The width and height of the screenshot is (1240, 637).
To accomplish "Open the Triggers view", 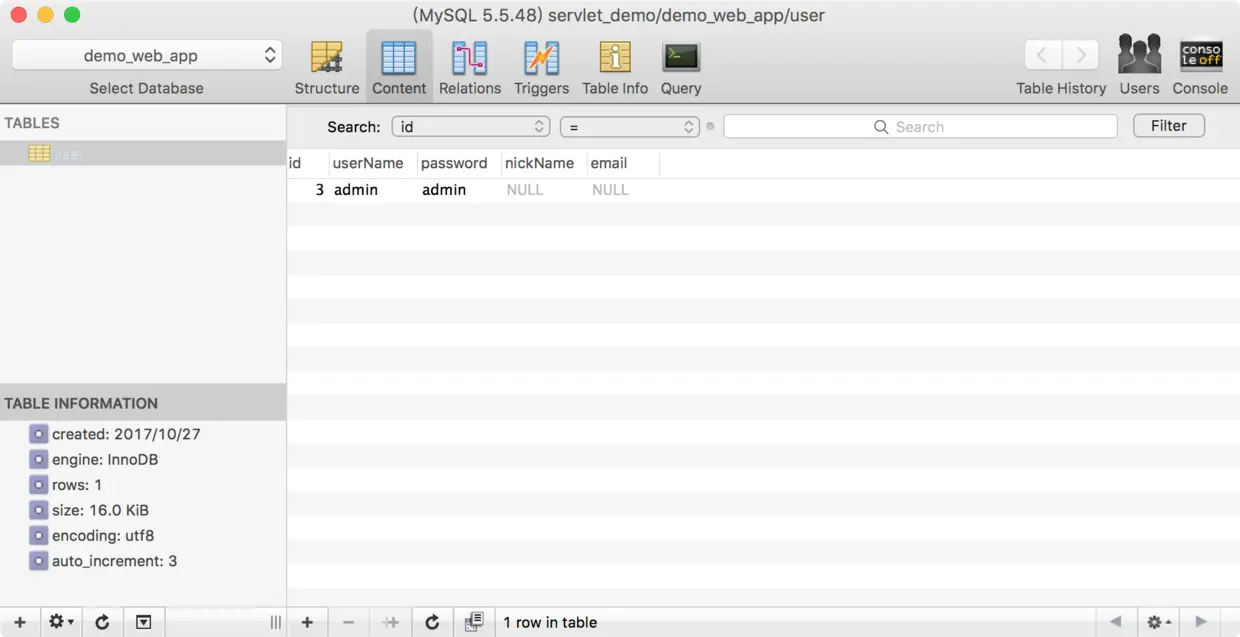I will 541,67.
